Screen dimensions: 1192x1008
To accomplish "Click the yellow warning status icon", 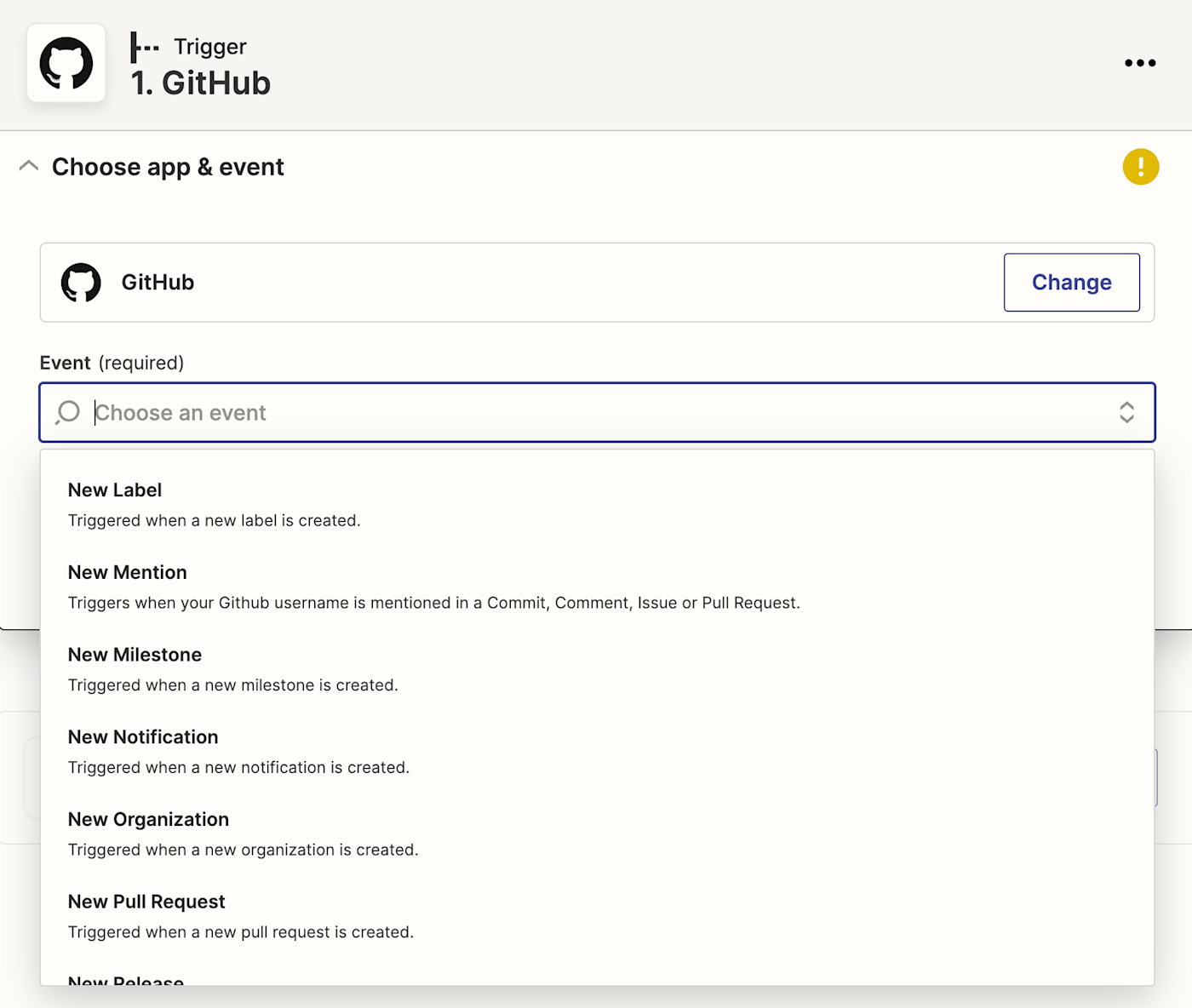I will [1140, 167].
